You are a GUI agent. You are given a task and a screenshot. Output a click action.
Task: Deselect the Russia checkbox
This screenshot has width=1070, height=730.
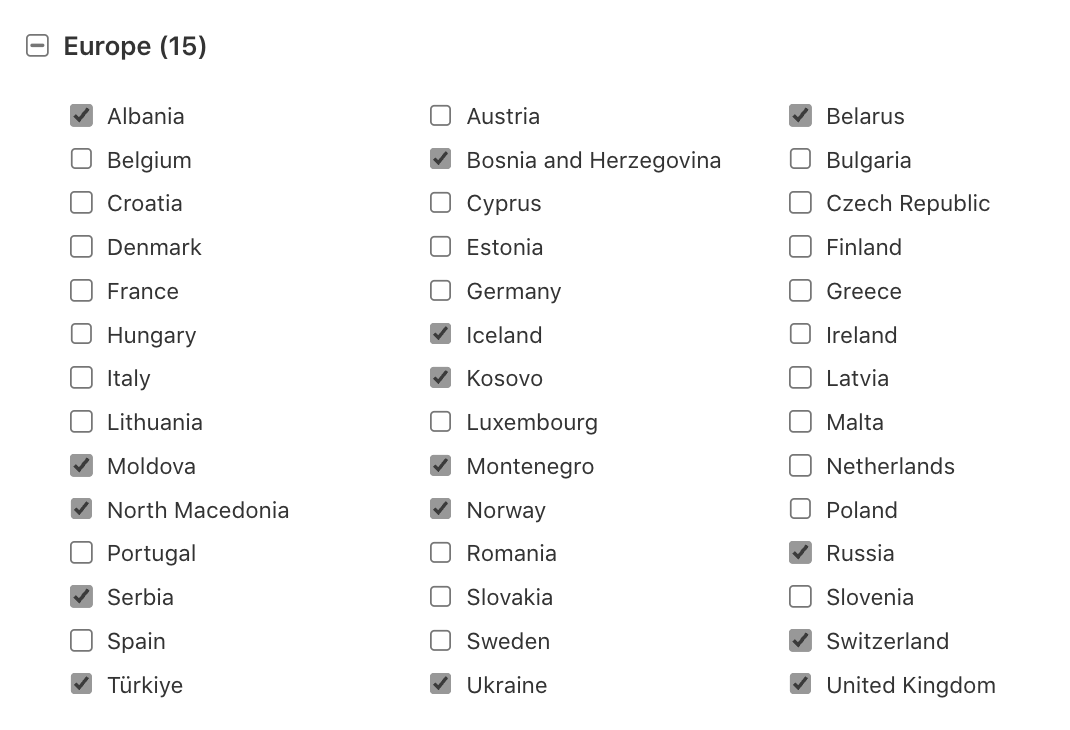[800, 553]
